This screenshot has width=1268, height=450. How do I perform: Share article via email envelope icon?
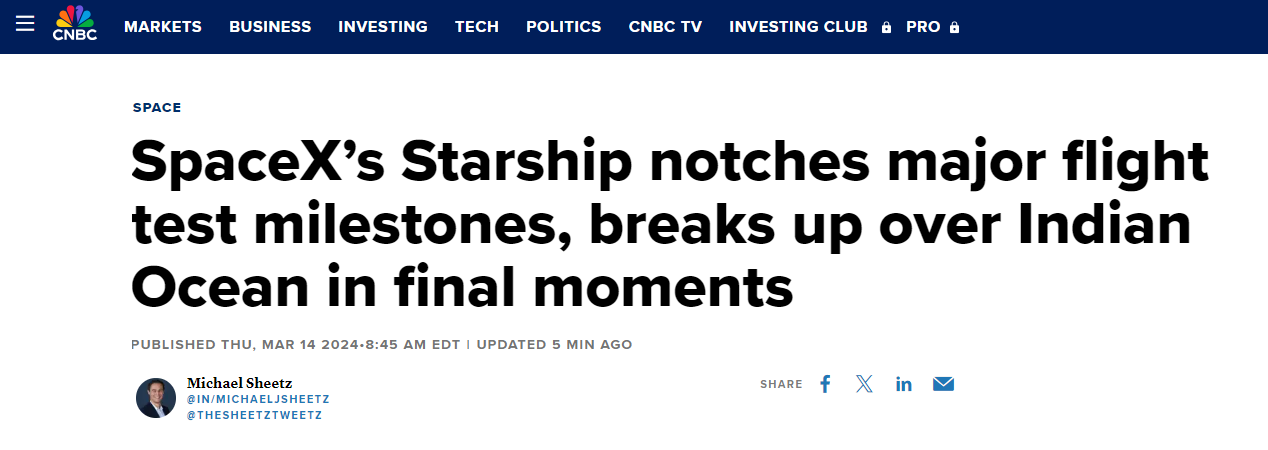[x=943, y=384]
